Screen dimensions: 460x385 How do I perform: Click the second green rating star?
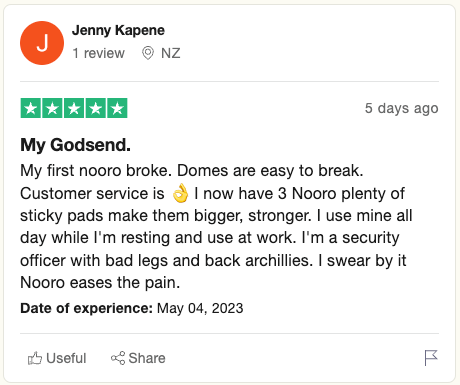click(52, 108)
